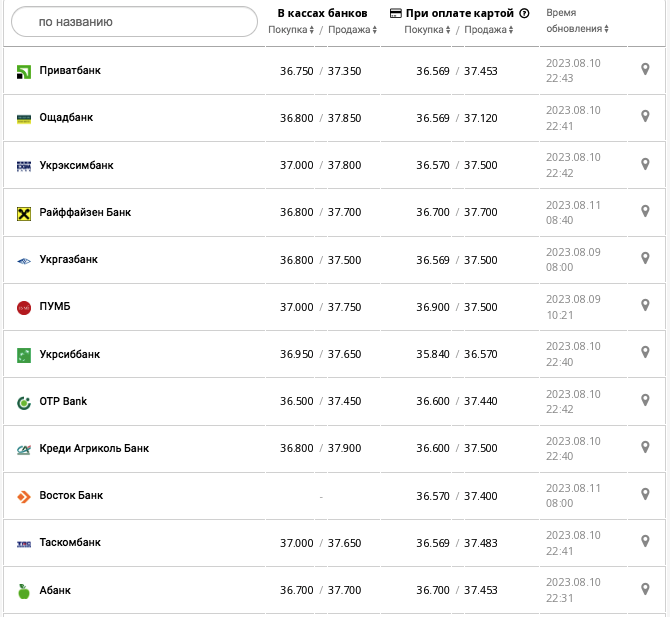Click the help question mark near 'При оплате картой'
The image size is (670, 617).
[x=524, y=14]
